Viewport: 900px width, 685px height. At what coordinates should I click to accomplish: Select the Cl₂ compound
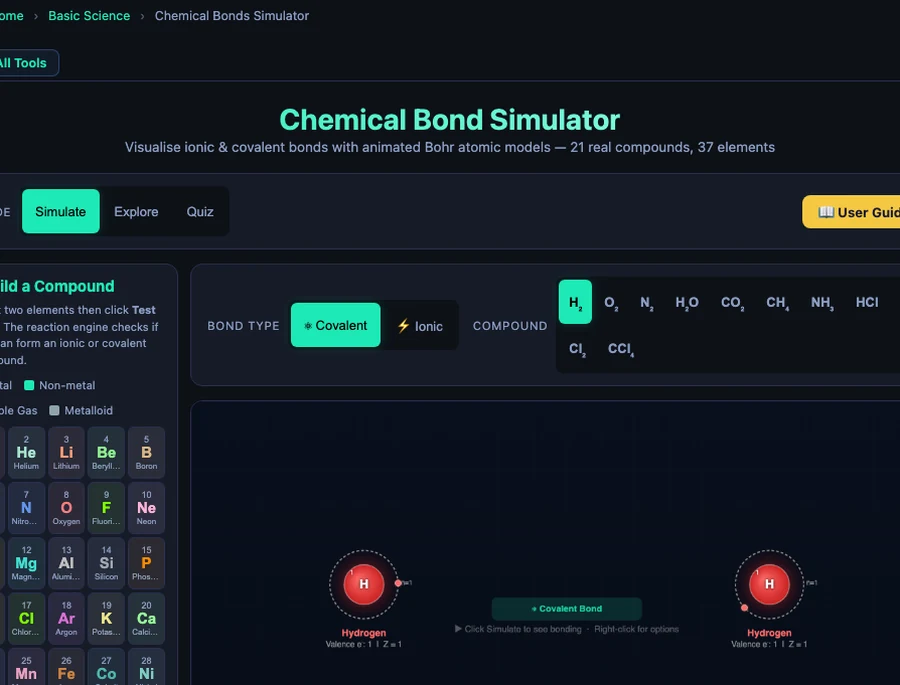(577, 349)
